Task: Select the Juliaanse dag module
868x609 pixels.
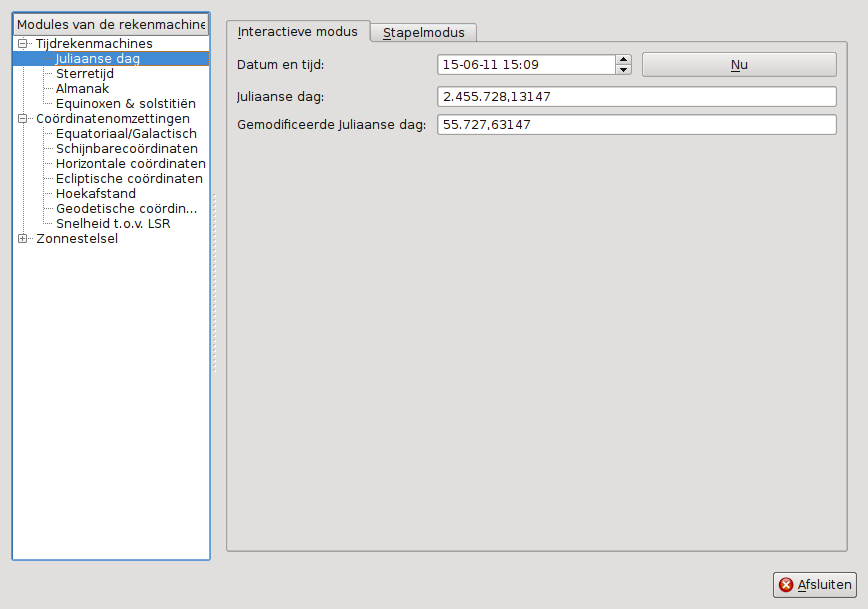Action: (x=98, y=59)
